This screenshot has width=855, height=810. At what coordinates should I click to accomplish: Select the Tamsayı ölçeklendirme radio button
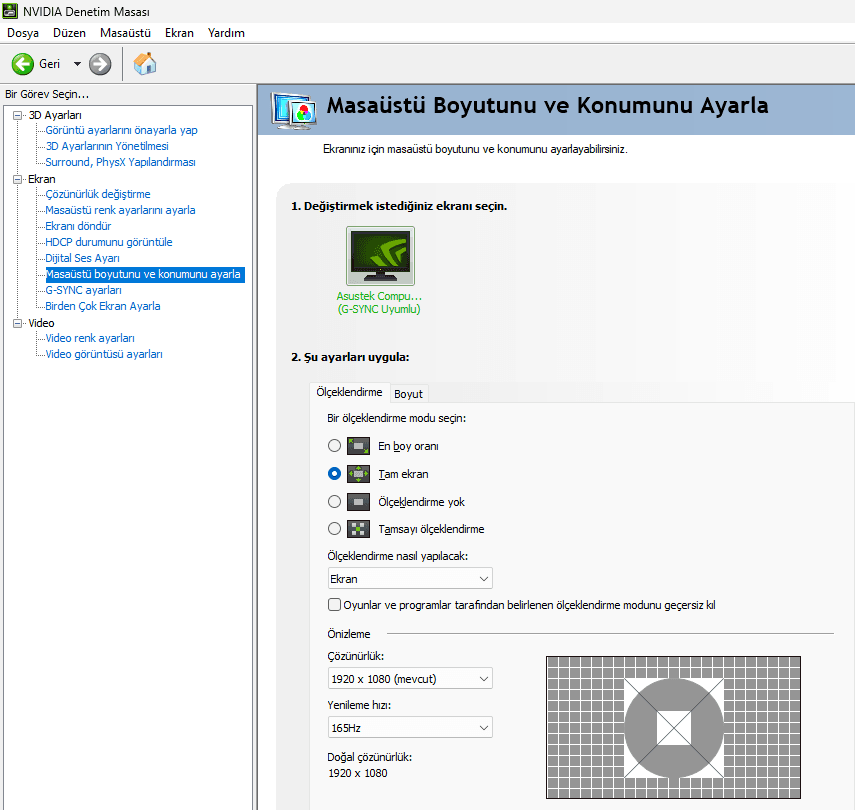334,529
